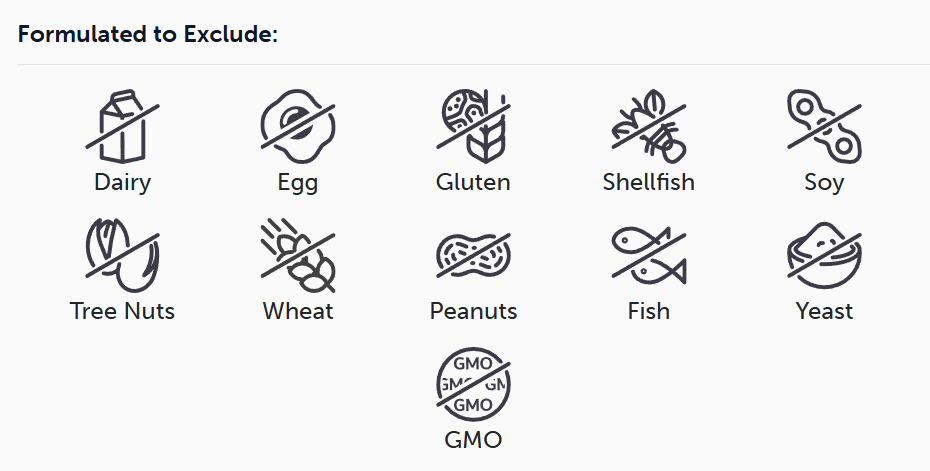
Task: Click the crossed-out Shellfish icon
Action: (x=648, y=126)
